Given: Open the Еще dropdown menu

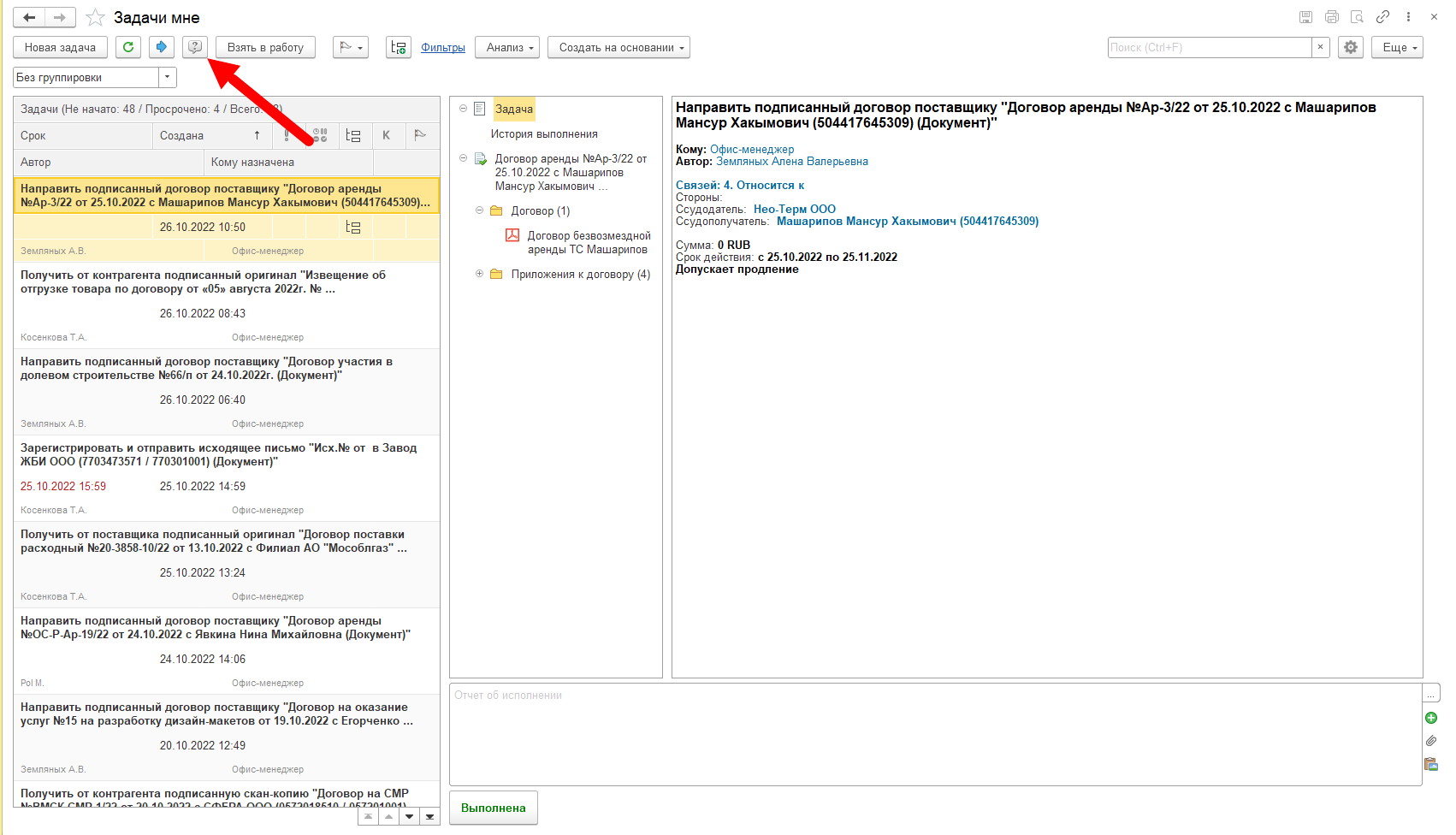Looking at the screenshot, I should 1397,47.
